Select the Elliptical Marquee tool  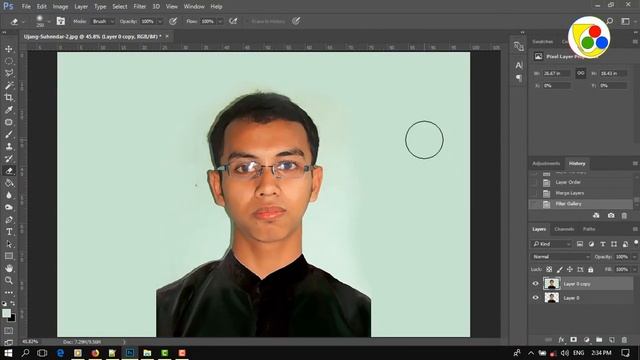9,61
